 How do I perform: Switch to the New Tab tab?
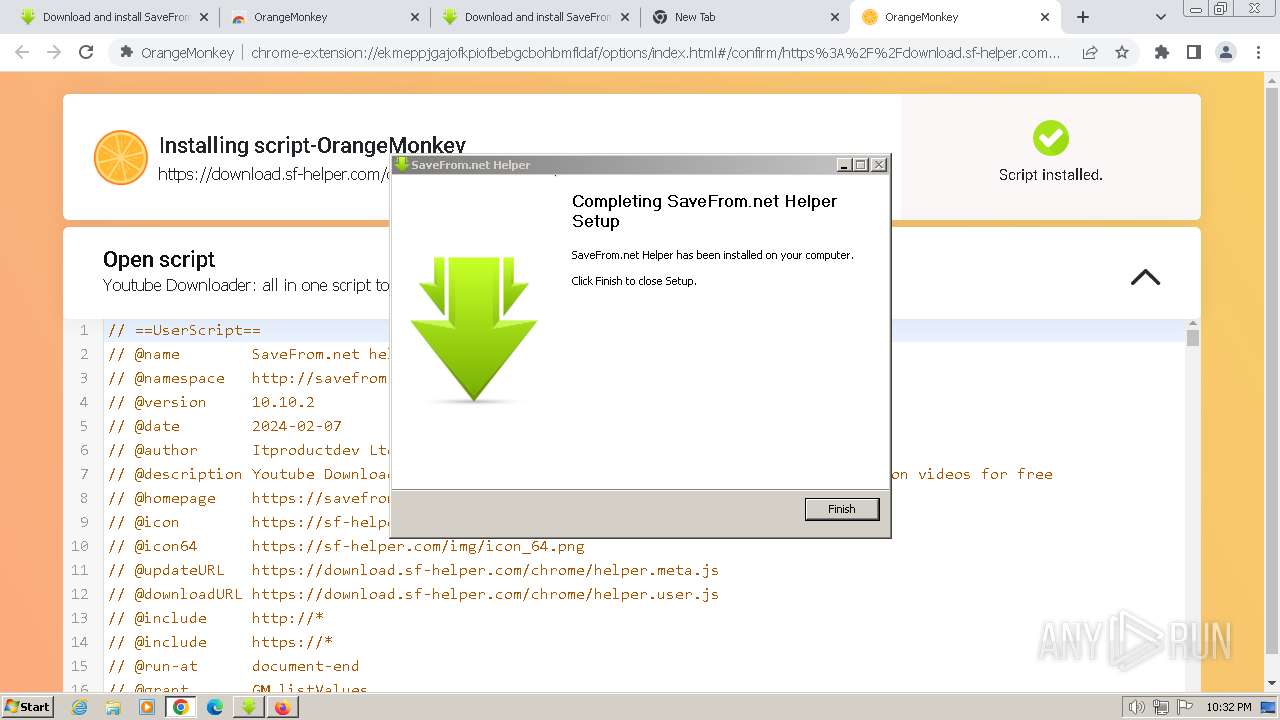745,17
